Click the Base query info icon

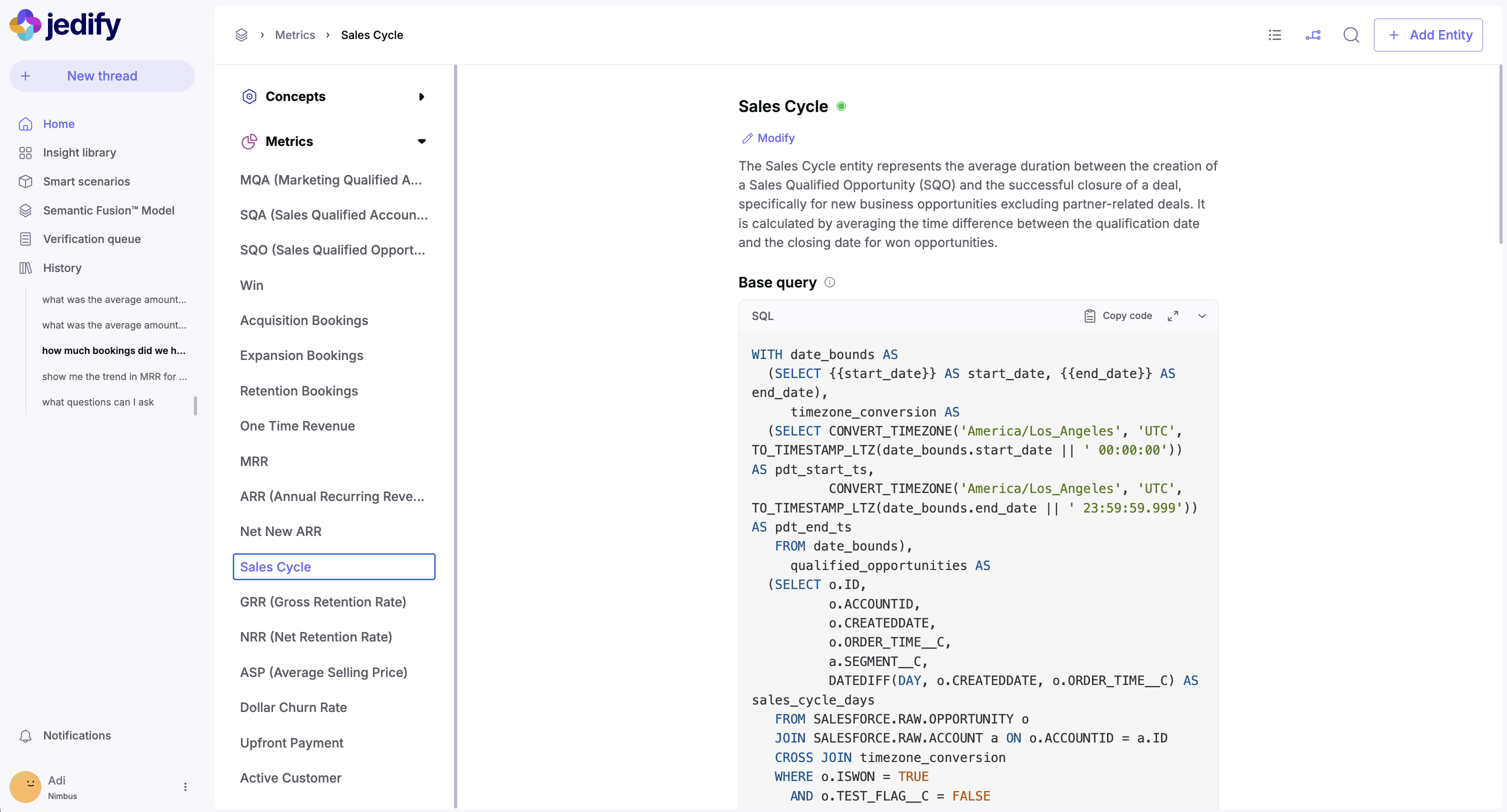click(x=829, y=282)
